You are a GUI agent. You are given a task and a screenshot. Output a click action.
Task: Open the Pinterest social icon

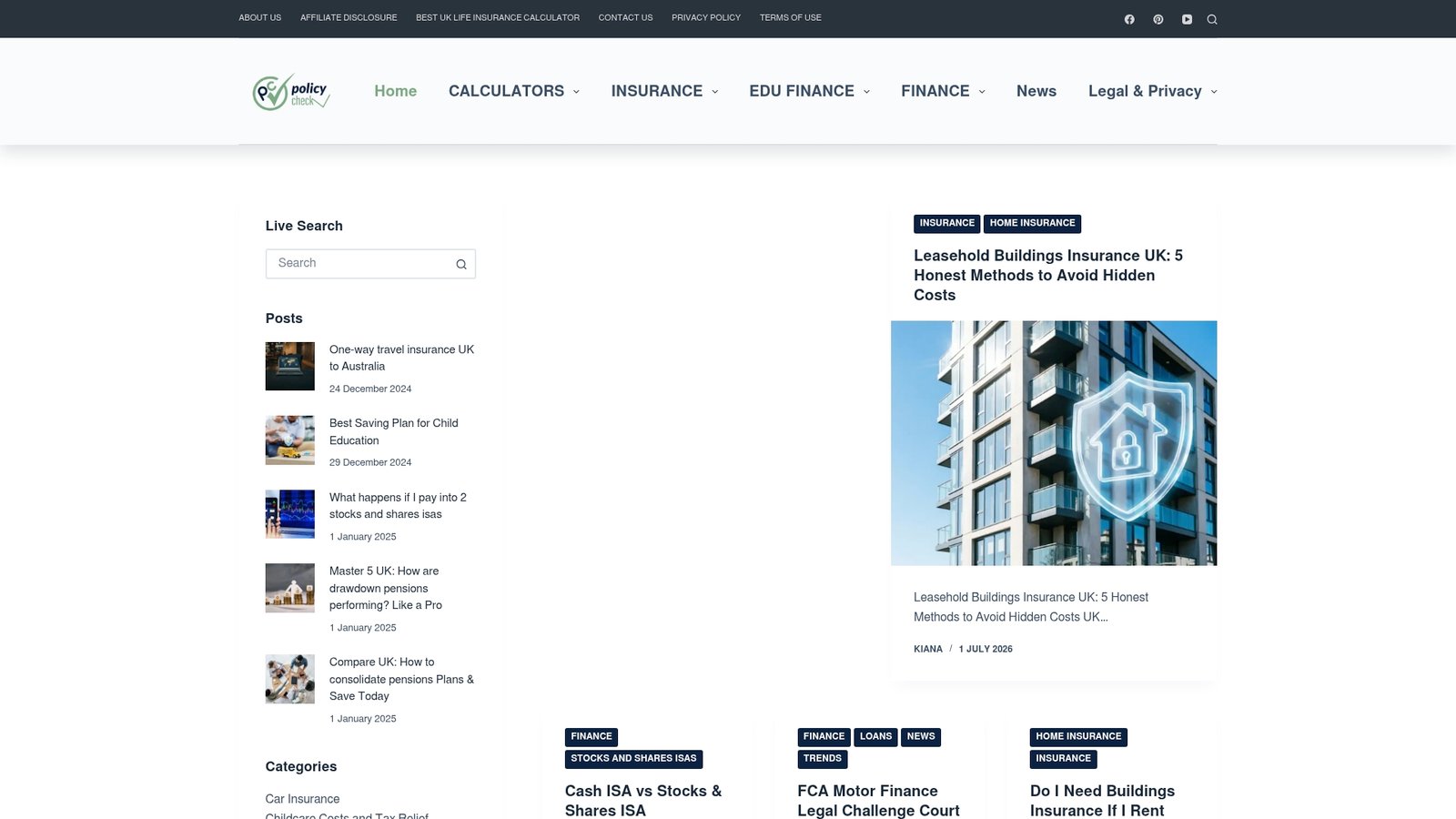(x=1158, y=19)
